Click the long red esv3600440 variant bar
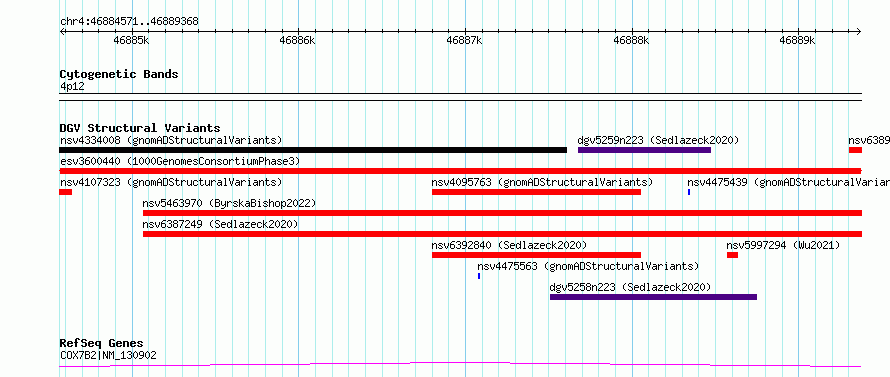This screenshot has height=377, width=890. 460,171
